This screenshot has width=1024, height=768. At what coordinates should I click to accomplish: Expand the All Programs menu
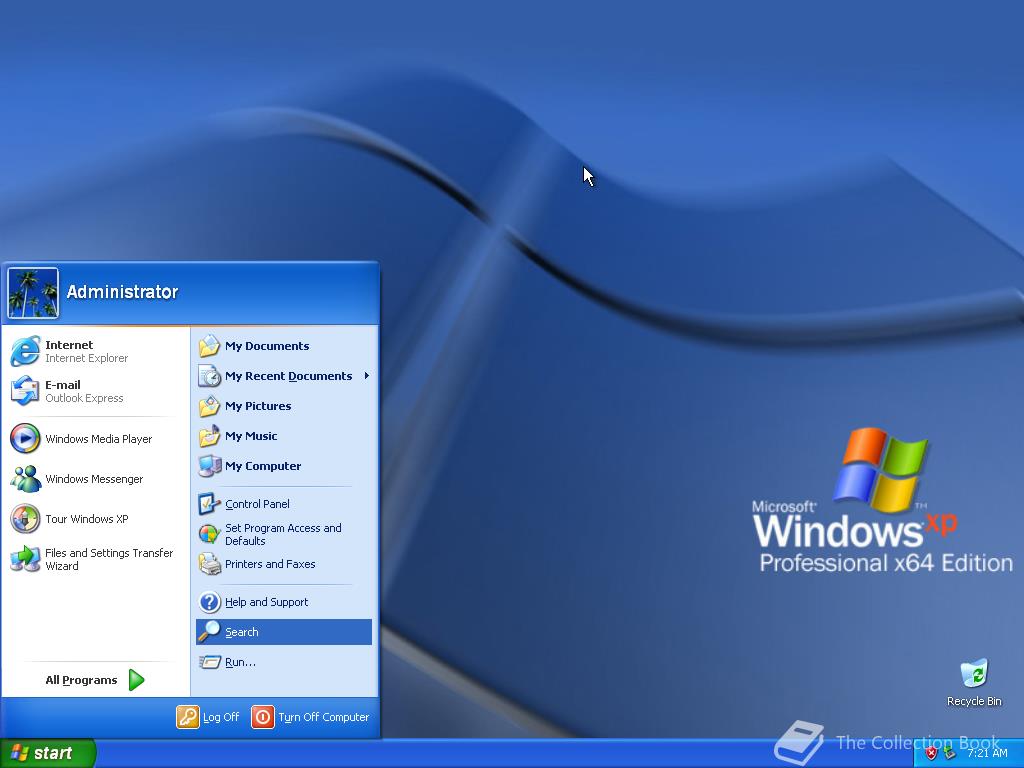[x=80, y=680]
